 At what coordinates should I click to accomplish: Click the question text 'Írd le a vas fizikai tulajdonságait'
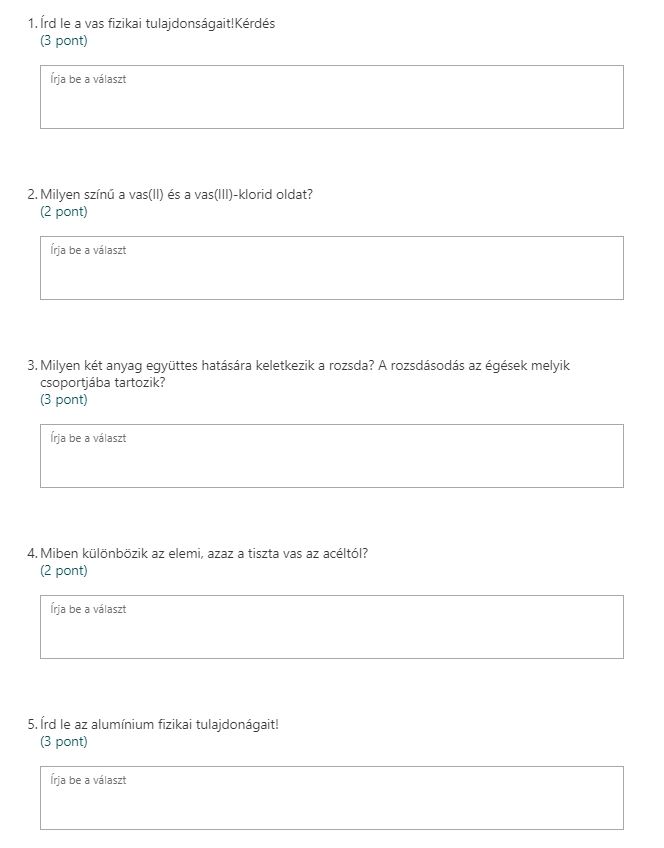157,24
